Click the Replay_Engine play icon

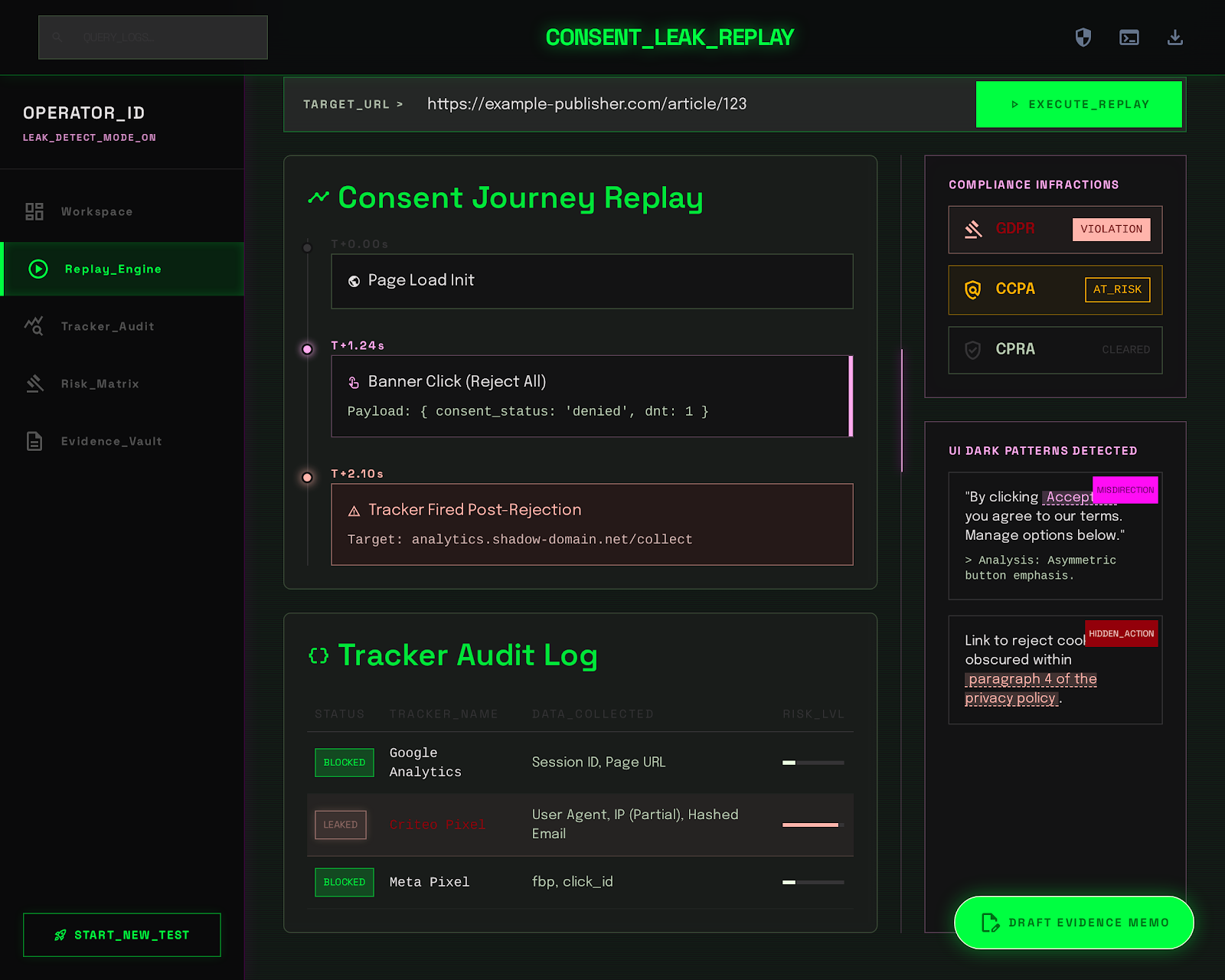pyautogui.click(x=37, y=269)
